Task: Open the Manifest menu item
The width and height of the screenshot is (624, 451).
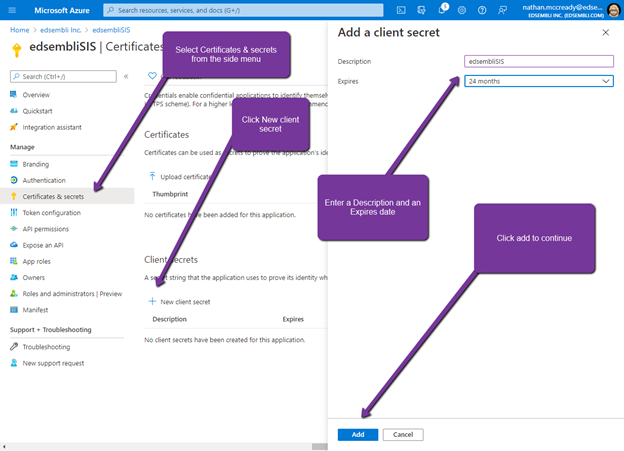Action: click(35, 310)
